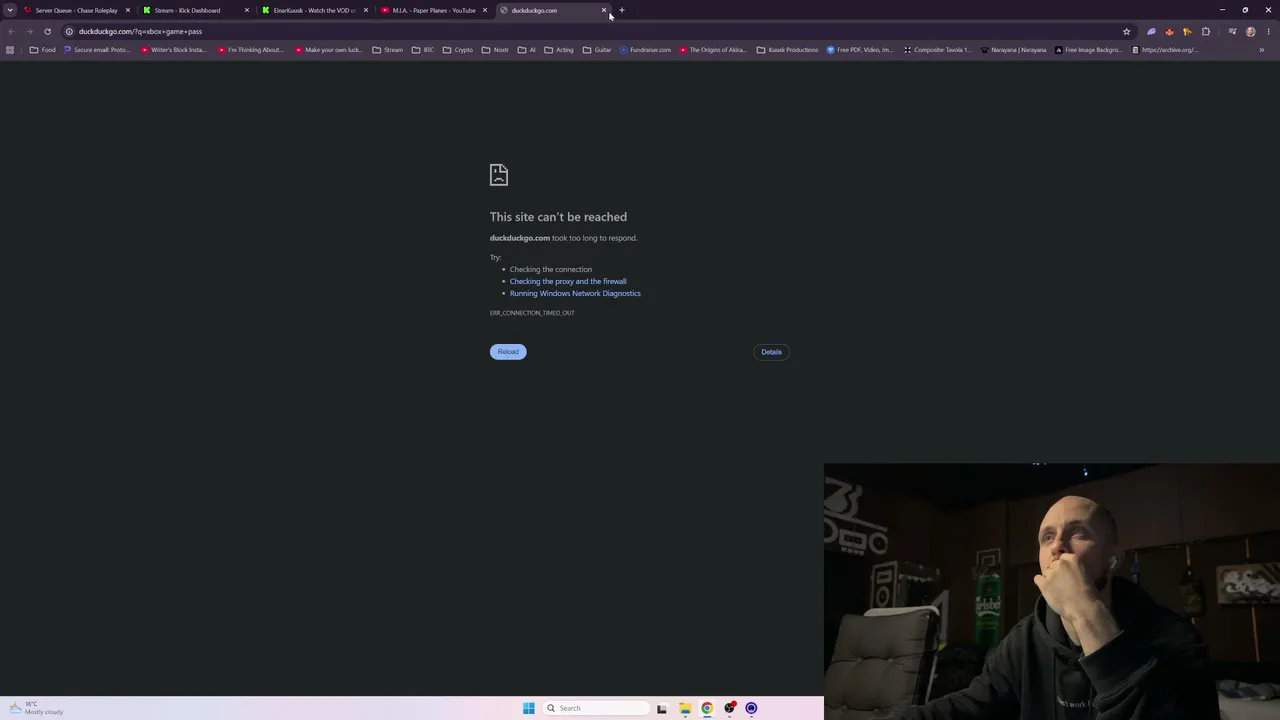Image resolution: width=1280 pixels, height=720 pixels.
Task: Open the Kuusk Productions bookmarks folder
Action: point(787,50)
